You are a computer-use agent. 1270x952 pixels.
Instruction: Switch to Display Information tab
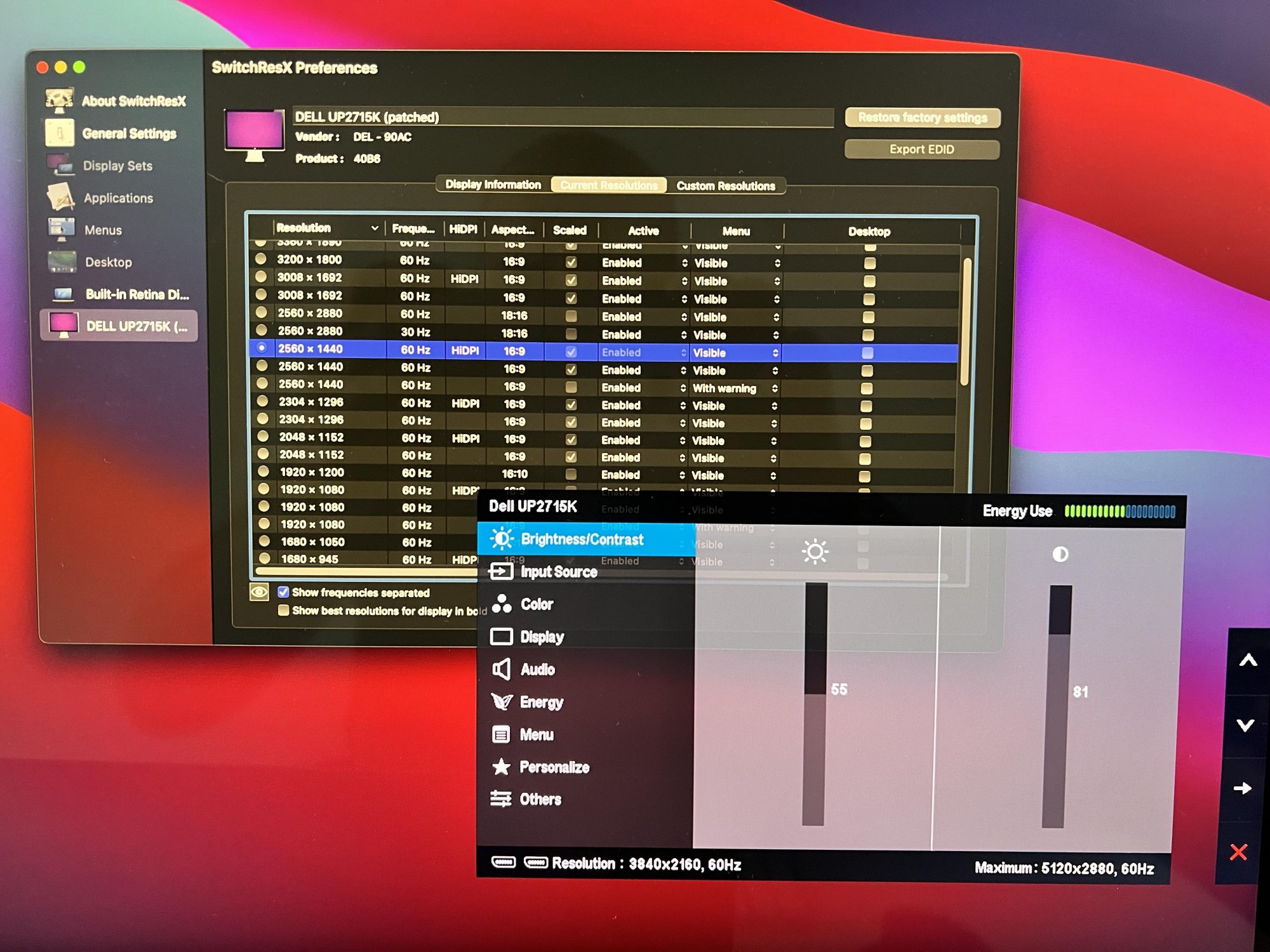click(493, 185)
